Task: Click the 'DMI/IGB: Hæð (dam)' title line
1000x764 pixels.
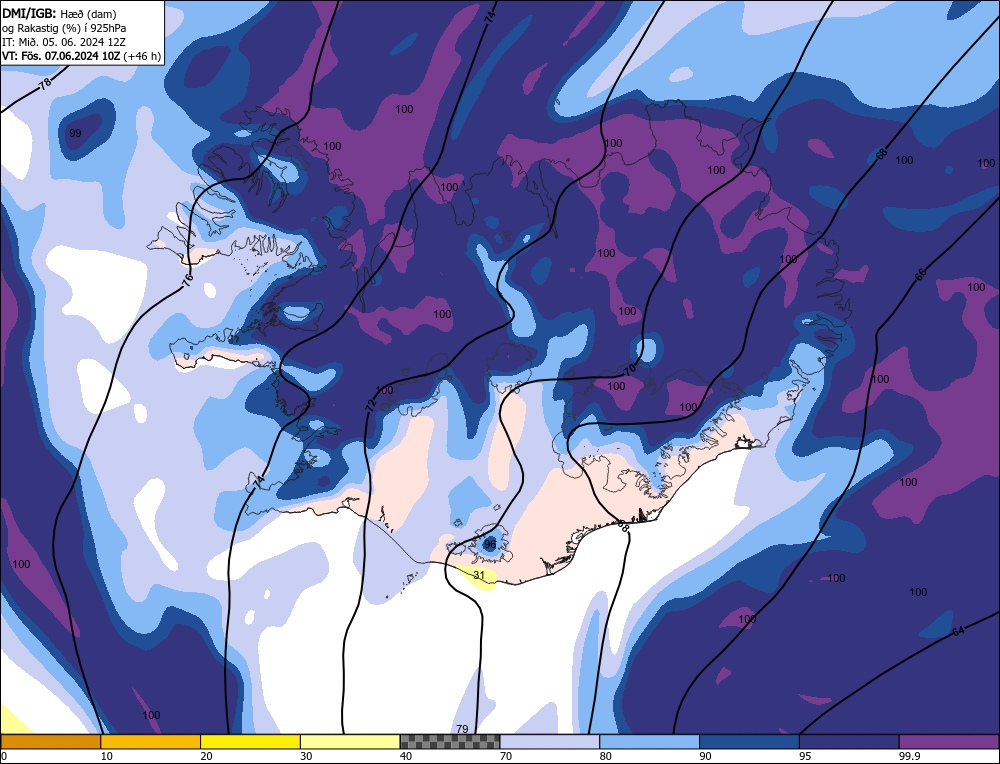Action: (x=60, y=13)
